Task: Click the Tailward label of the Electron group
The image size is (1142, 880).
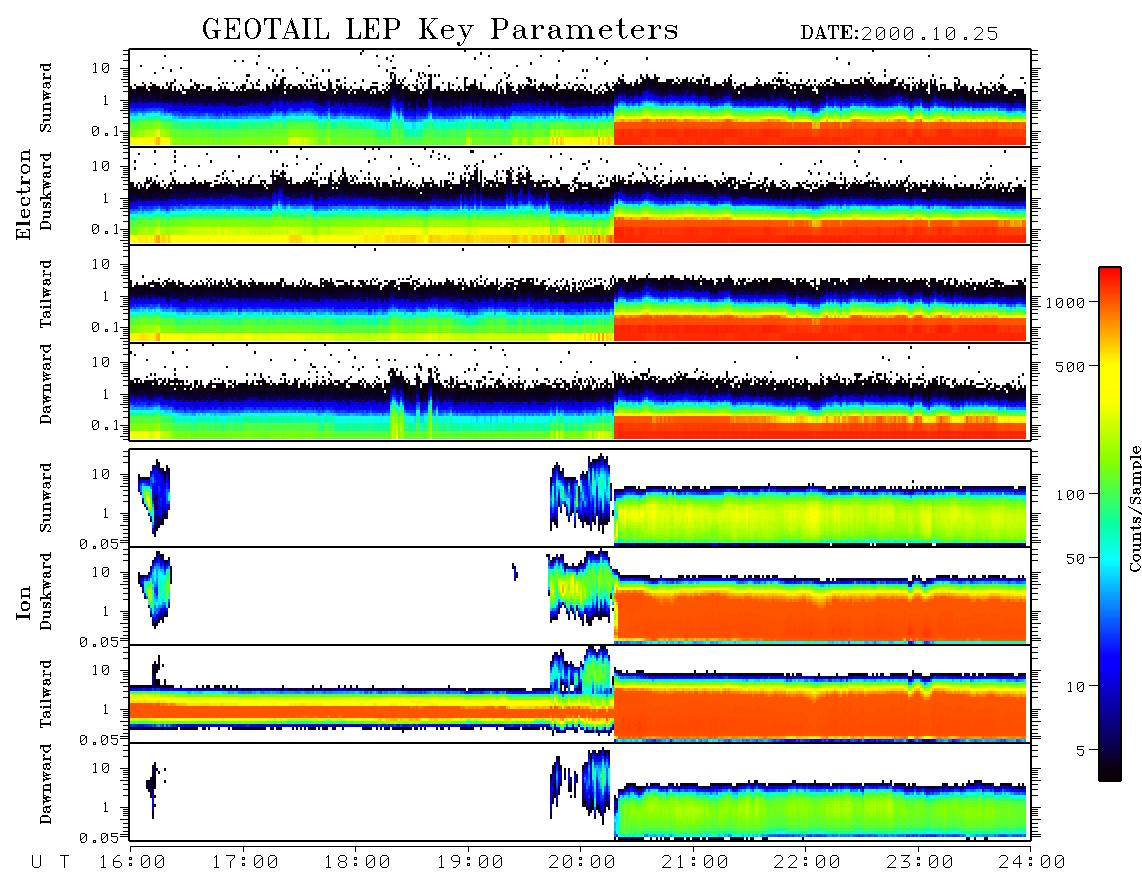Action: click(46, 294)
